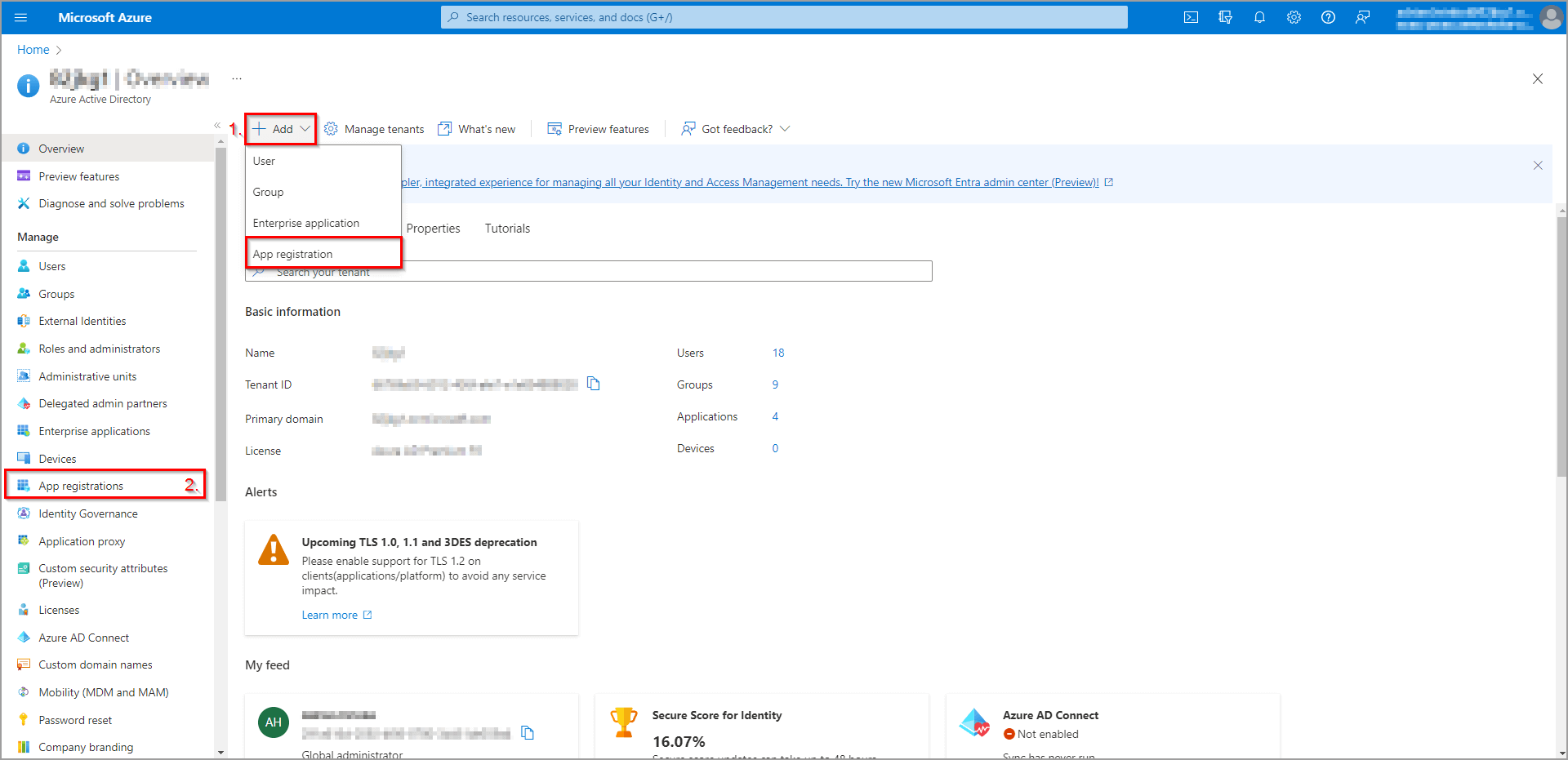This screenshot has width=1568, height=760.
Task: Open the Devices count 0 link
Action: (x=775, y=448)
